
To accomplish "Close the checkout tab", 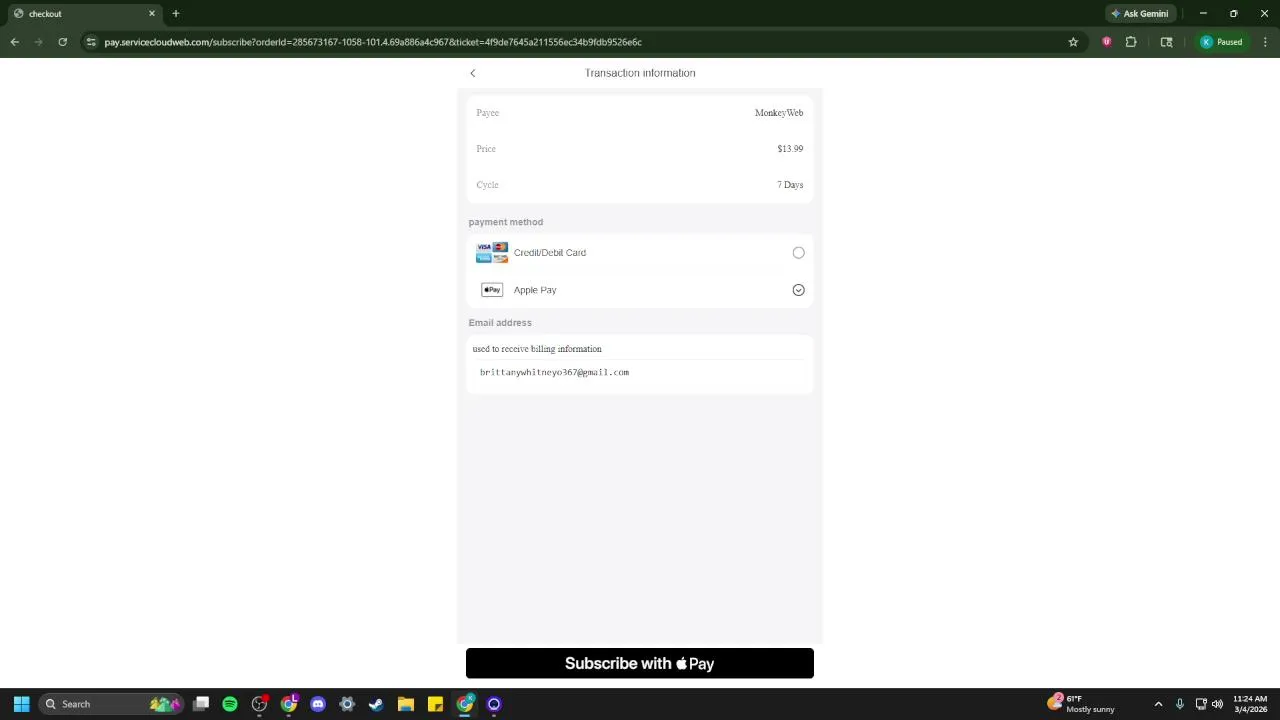I will pos(152,14).
